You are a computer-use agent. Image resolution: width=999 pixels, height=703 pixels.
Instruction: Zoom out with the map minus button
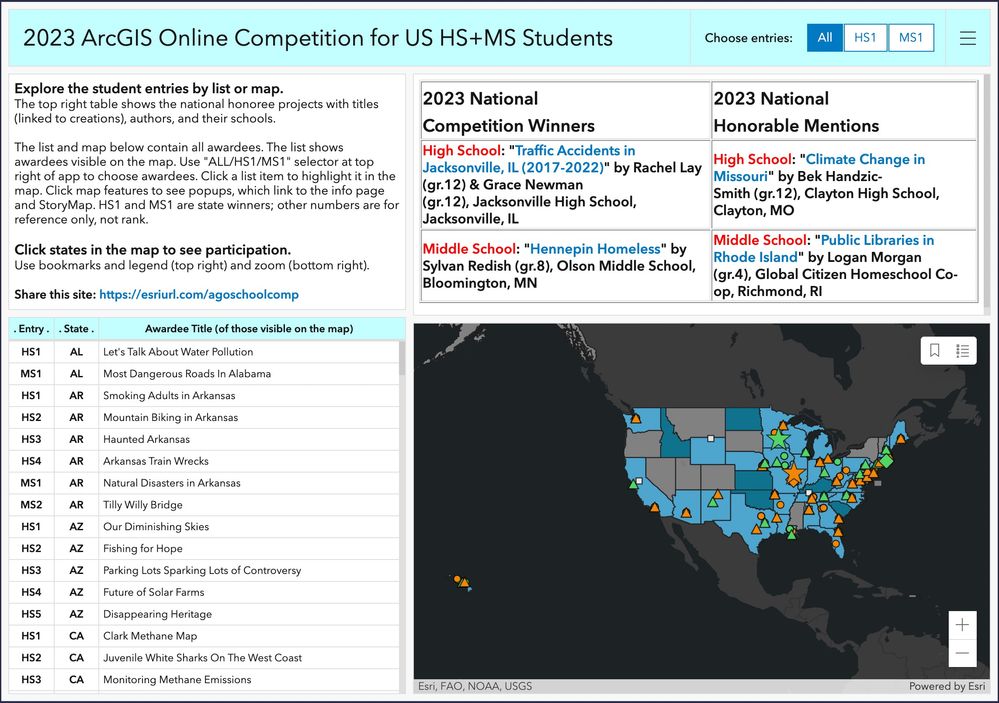click(962, 653)
